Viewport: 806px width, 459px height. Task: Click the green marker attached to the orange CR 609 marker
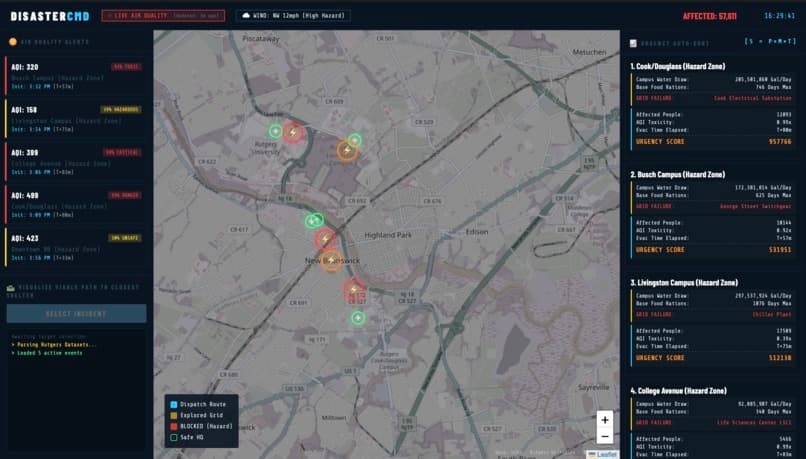coord(355,140)
